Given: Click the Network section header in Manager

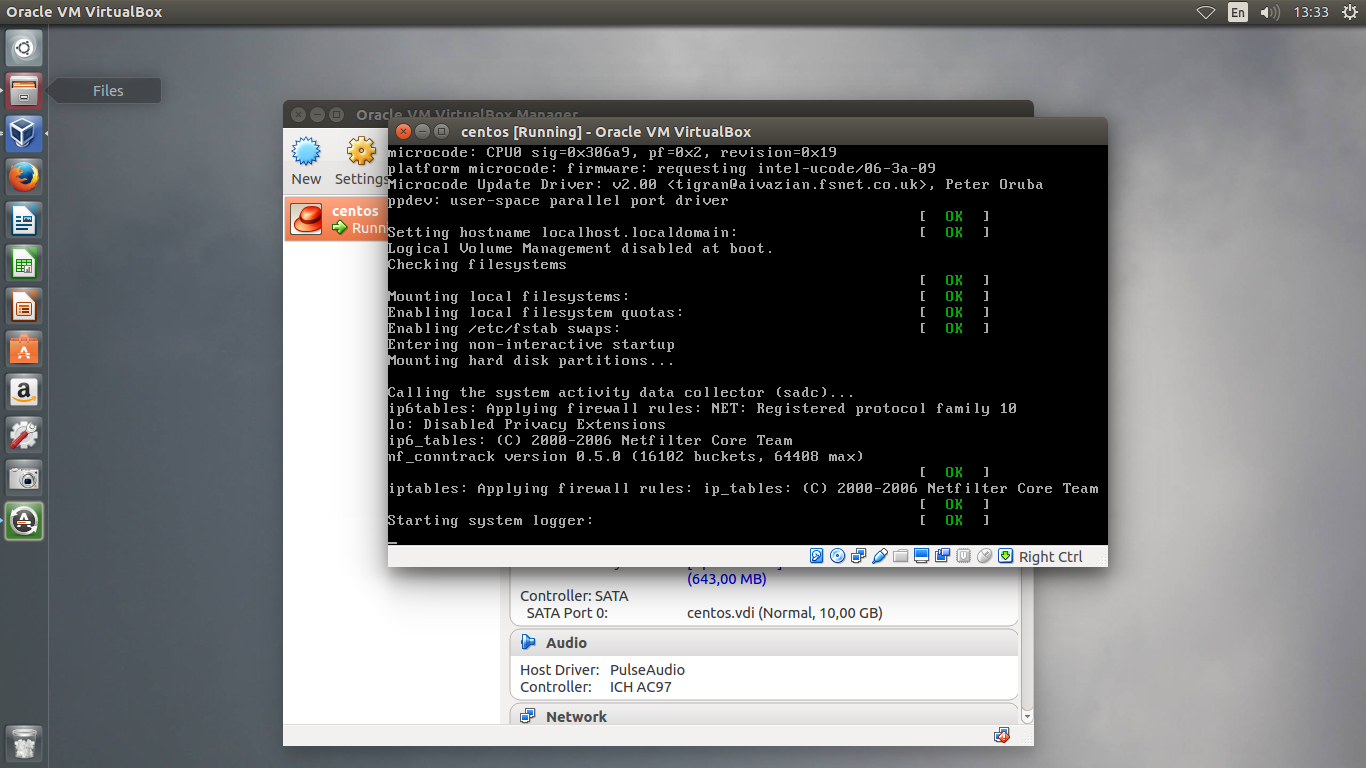Looking at the screenshot, I should 765,716.
